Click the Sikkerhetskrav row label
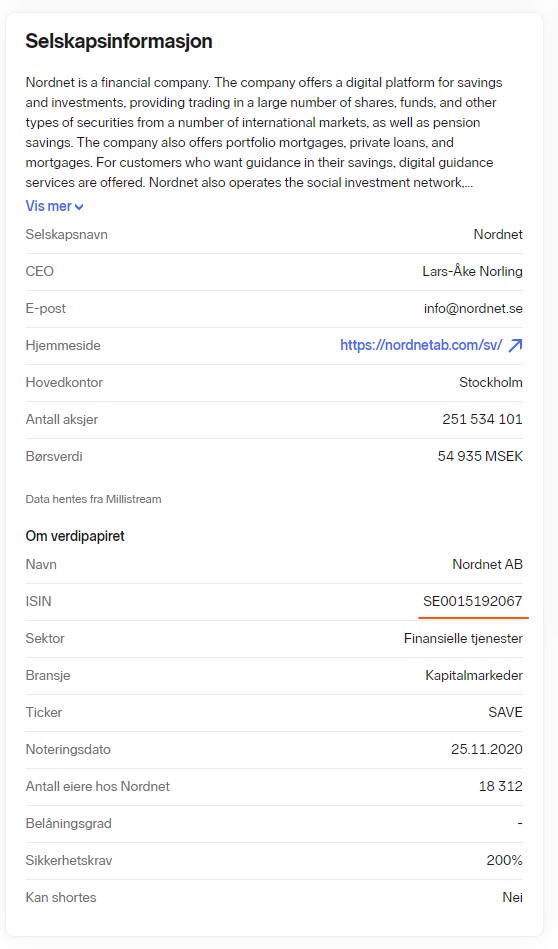Image resolution: width=558 pixels, height=949 pixels. click(69, 860)
